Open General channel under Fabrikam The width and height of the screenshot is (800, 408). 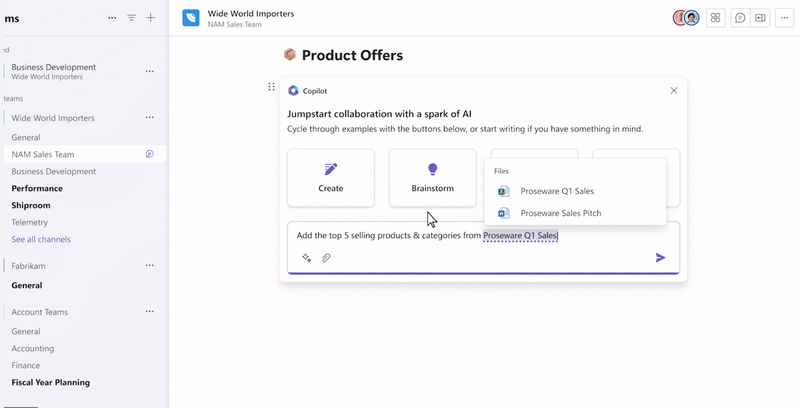(x=27, y=285)
